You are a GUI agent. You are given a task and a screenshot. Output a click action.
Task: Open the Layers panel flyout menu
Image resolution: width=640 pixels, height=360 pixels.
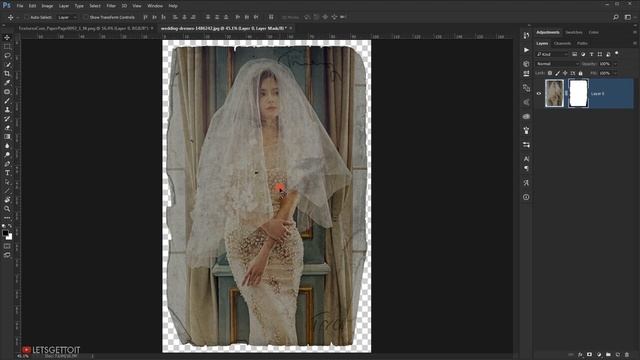click(x=635, y=43)
